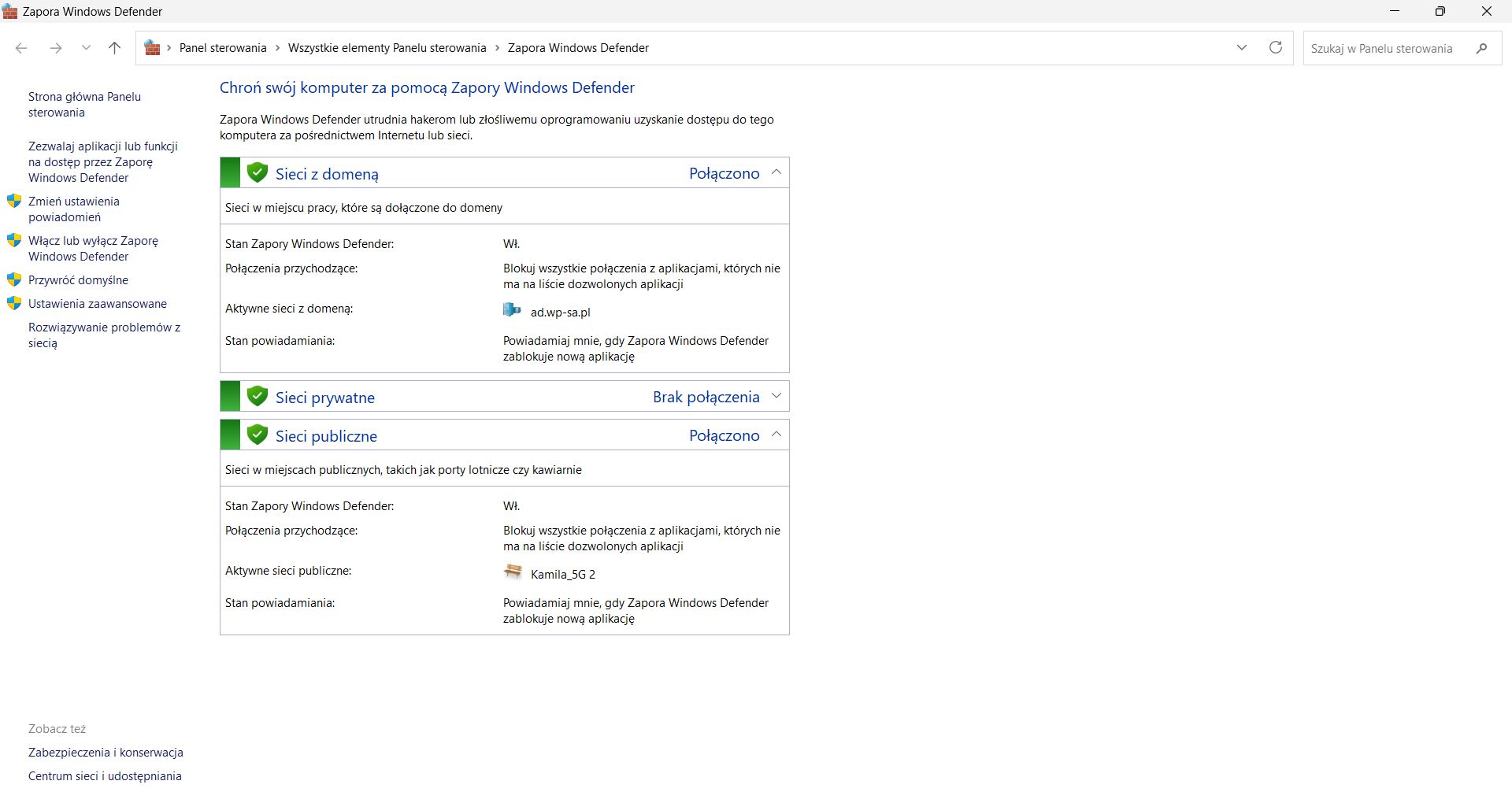The image size is (1512, 803).
Task: Click 'Połączono' status in 'Sieci z domeną' header
Action: click(724, 173)
